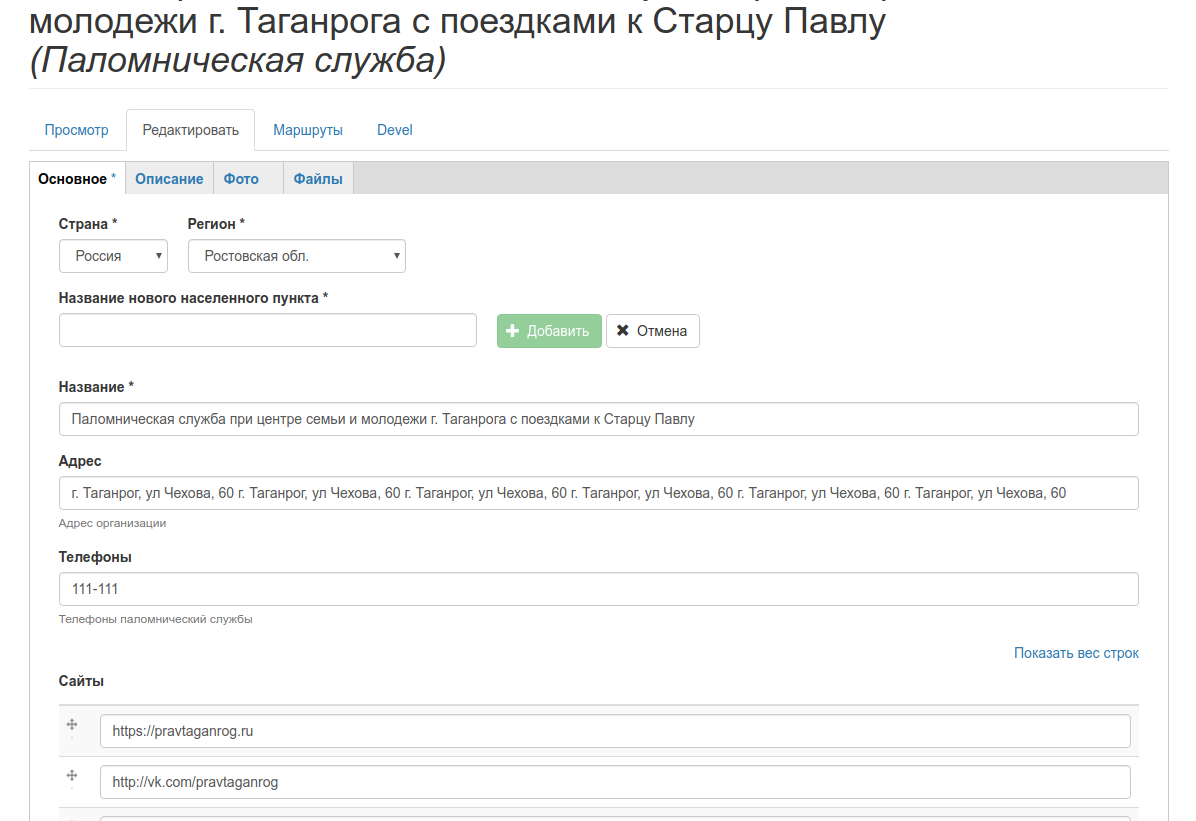The width and height of the screenshot is (1196, 821).
Task: Open the Фото sub-tab
Action: [x=241, y=179]
